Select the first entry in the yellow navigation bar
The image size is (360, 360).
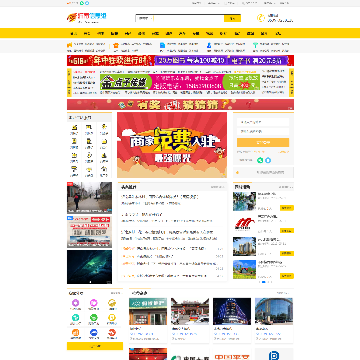(x=74, y=33)
